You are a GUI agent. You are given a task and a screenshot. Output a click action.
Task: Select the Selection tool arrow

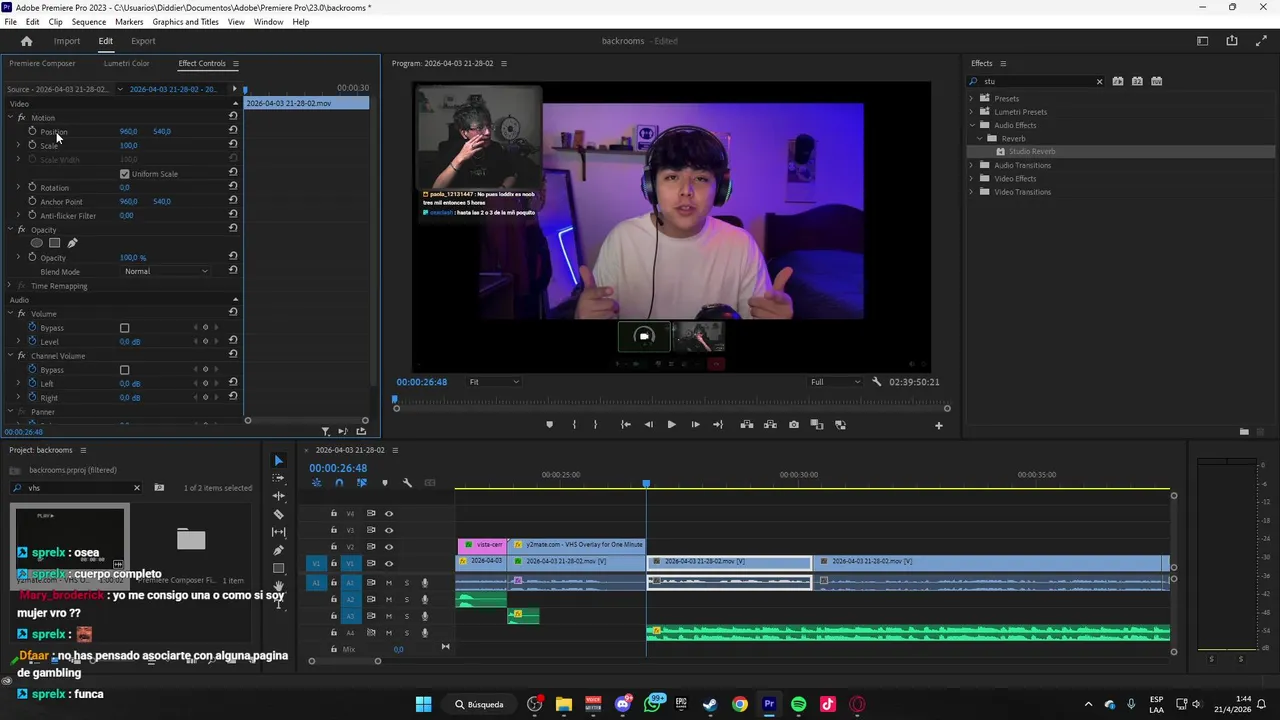(279, 460)
